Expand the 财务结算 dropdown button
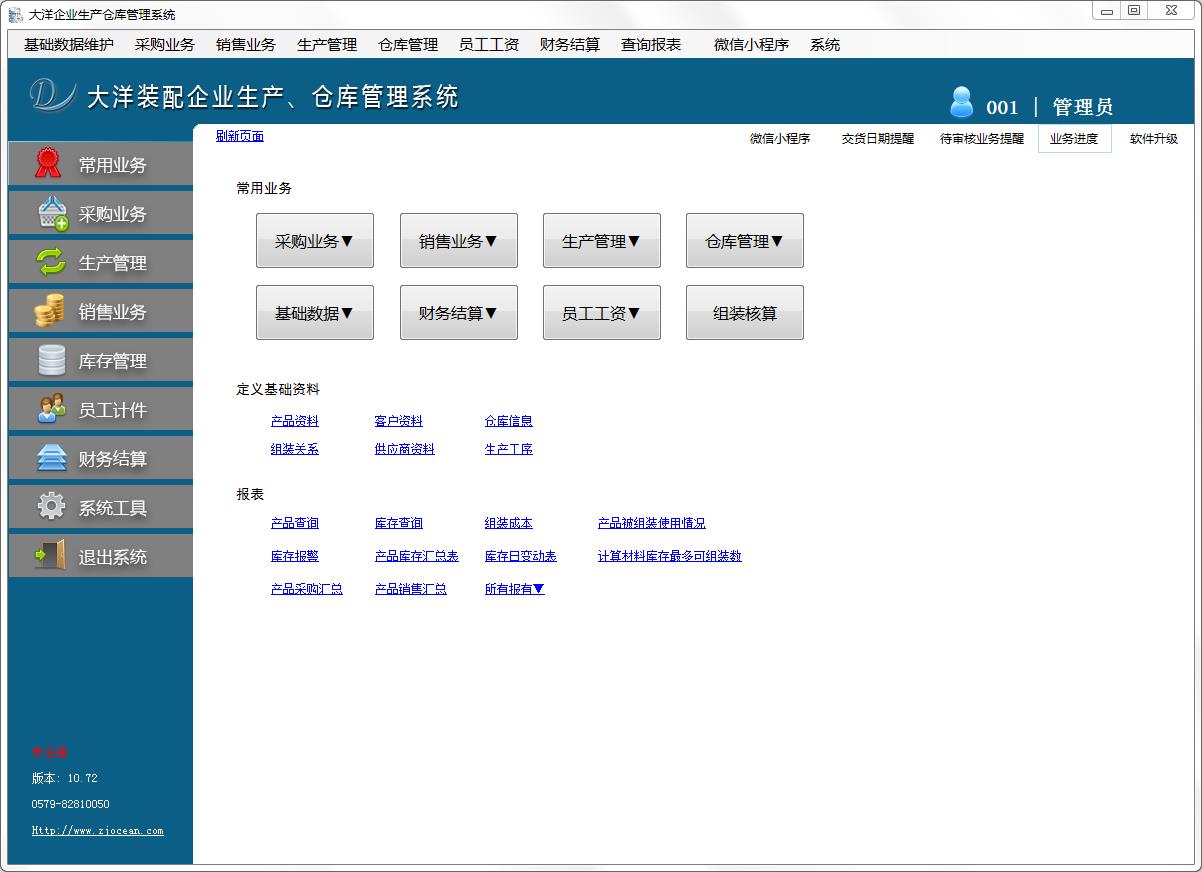Image resolution: width=1202 pixels, height=872 pixels. [x=459, y=312]
